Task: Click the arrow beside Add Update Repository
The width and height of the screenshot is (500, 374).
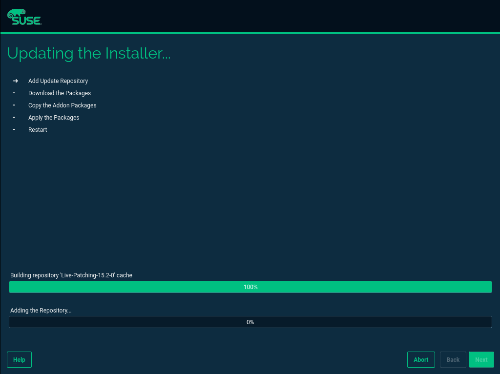Action: [x=15, y=81]
